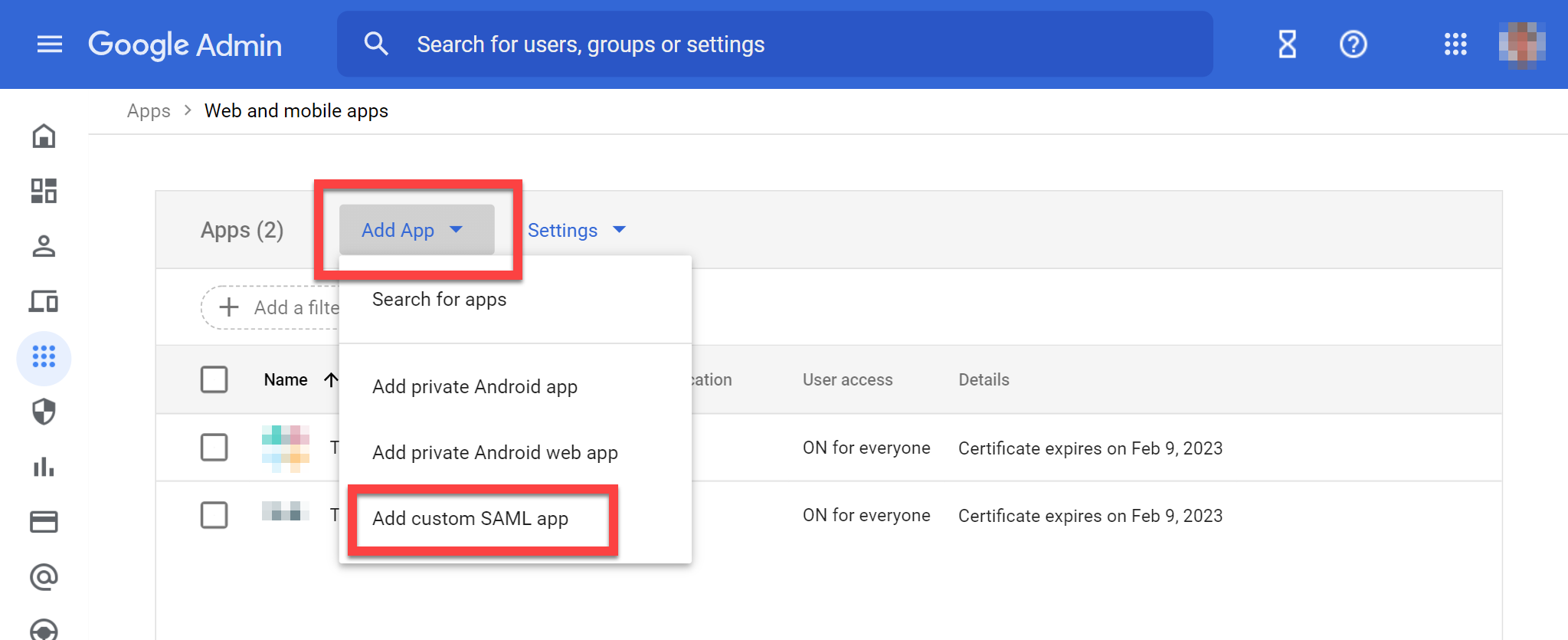The width and height of the screenshot is (1568, 640).
Task: Click ON for everyone in second row
Action: pos(866,515)
